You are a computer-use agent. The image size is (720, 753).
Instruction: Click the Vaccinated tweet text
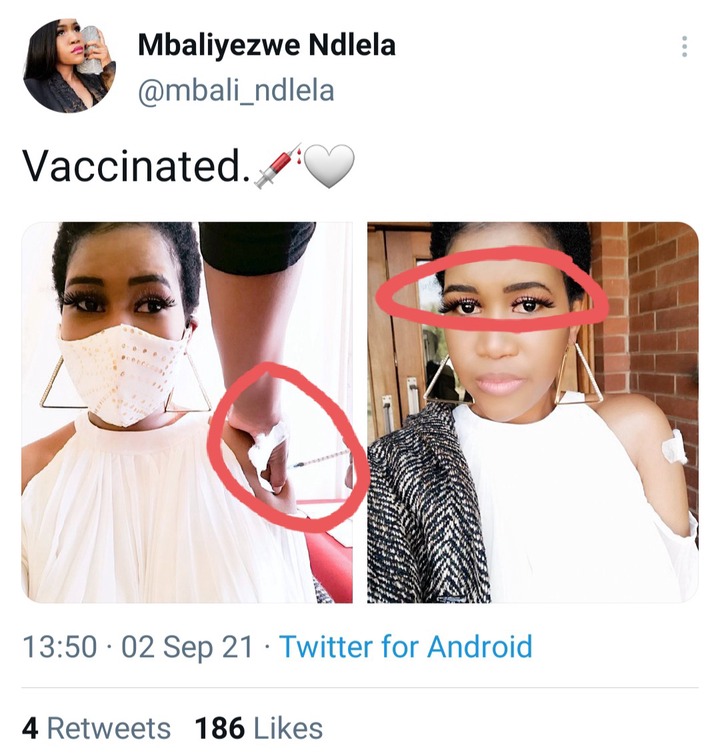click(136, 166)
